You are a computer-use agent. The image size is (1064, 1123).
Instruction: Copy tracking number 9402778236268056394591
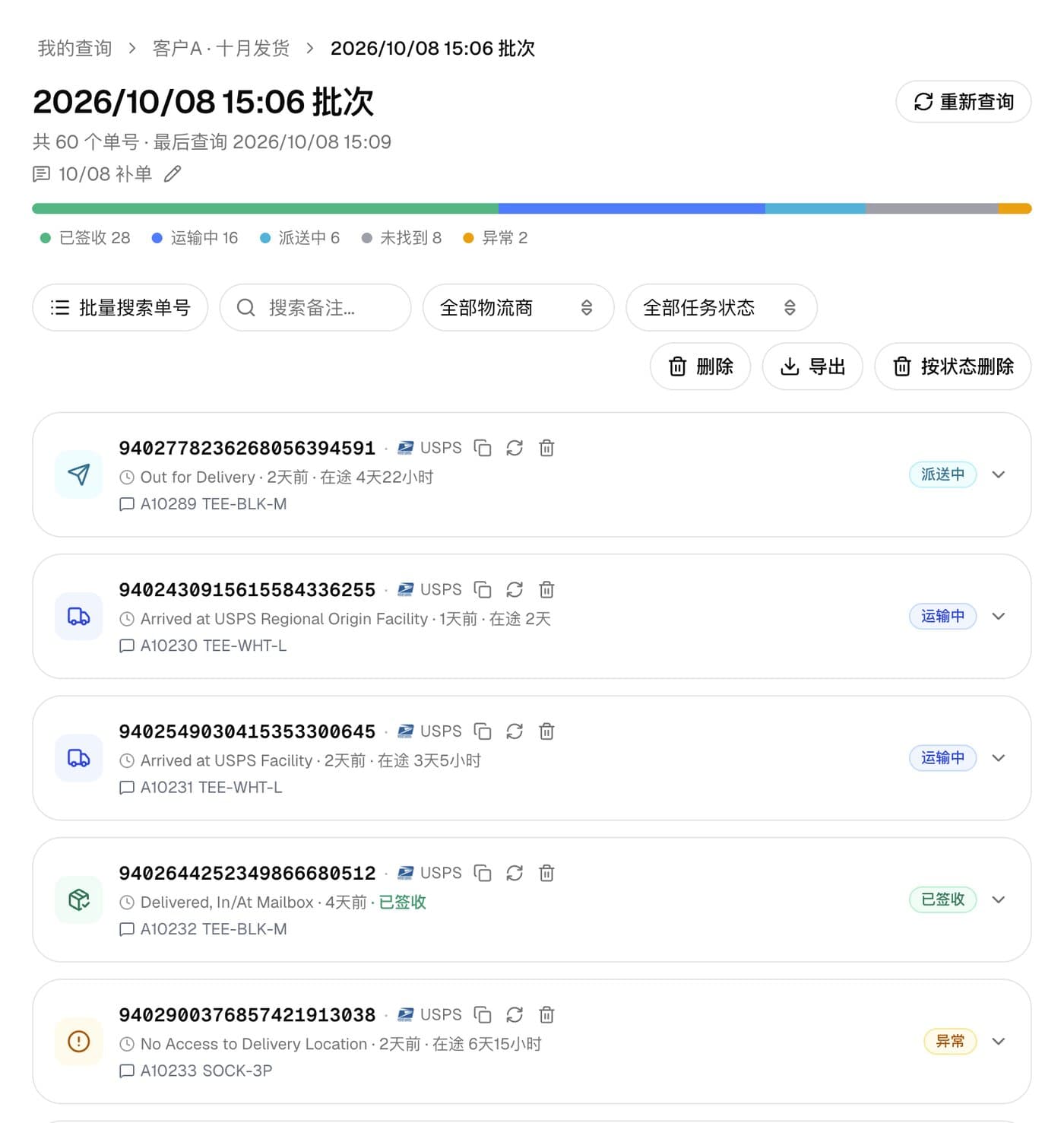point(483,448)
